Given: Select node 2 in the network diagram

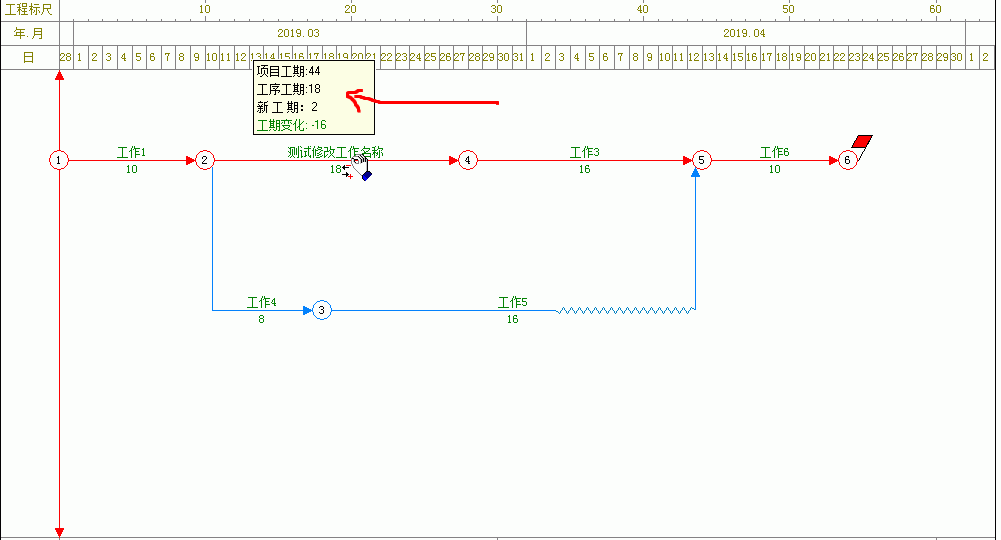Looking at the screenshot, I should pos(204,160).
